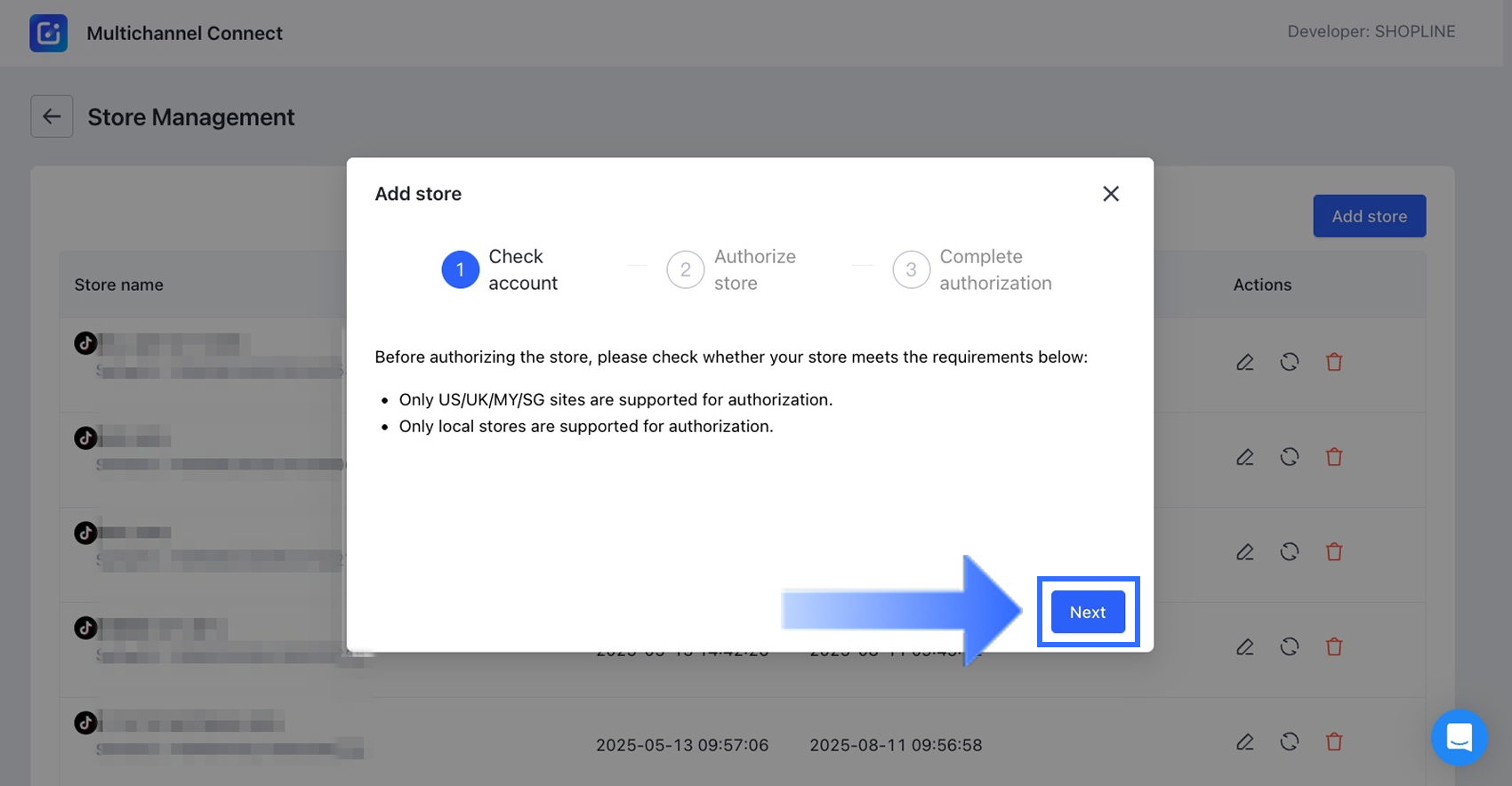Click the TikTok icon of the first store
Screen dimensions: 1512x786
click(x=85, y=342)
